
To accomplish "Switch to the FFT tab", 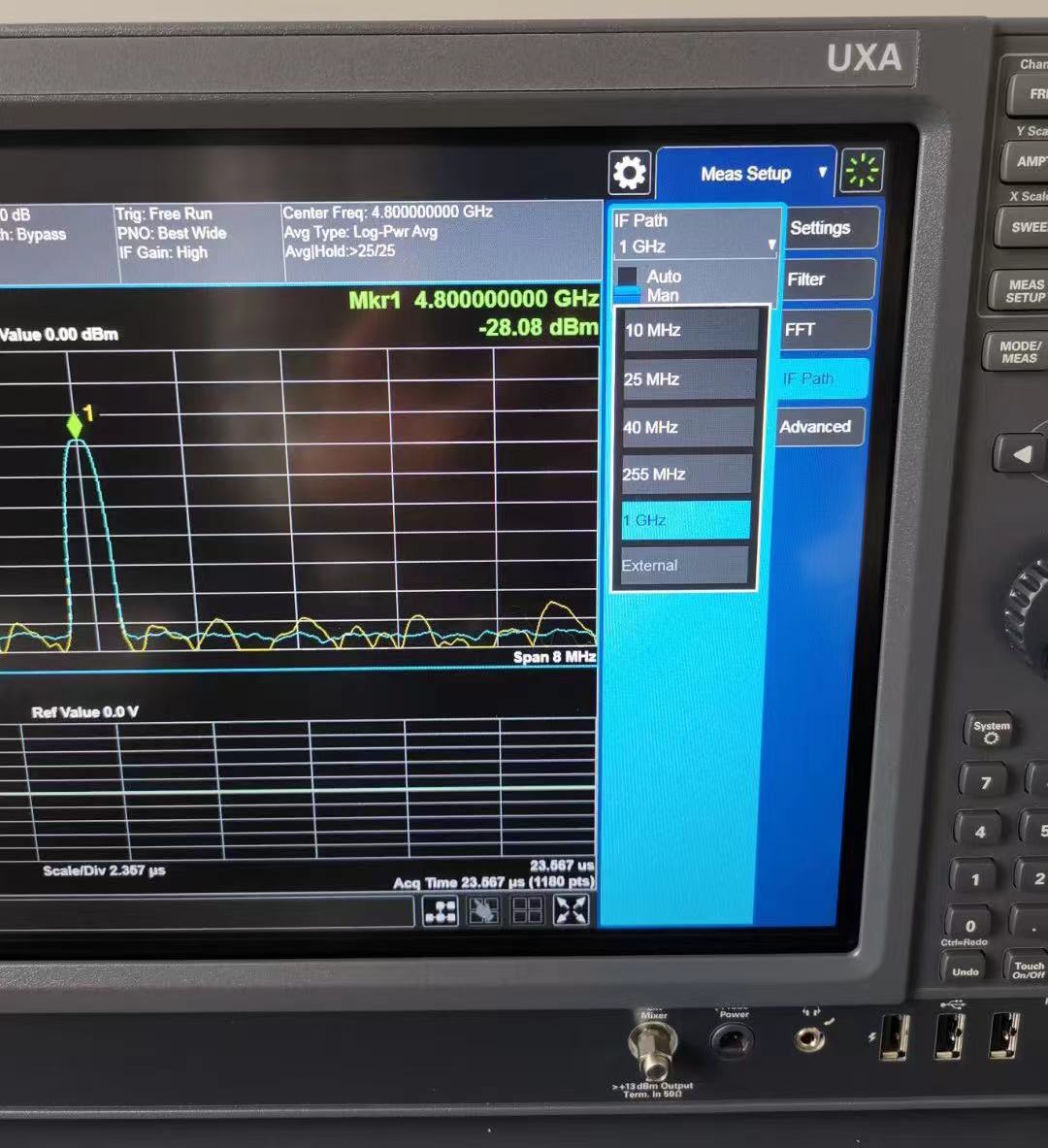I will click(826, 330).
